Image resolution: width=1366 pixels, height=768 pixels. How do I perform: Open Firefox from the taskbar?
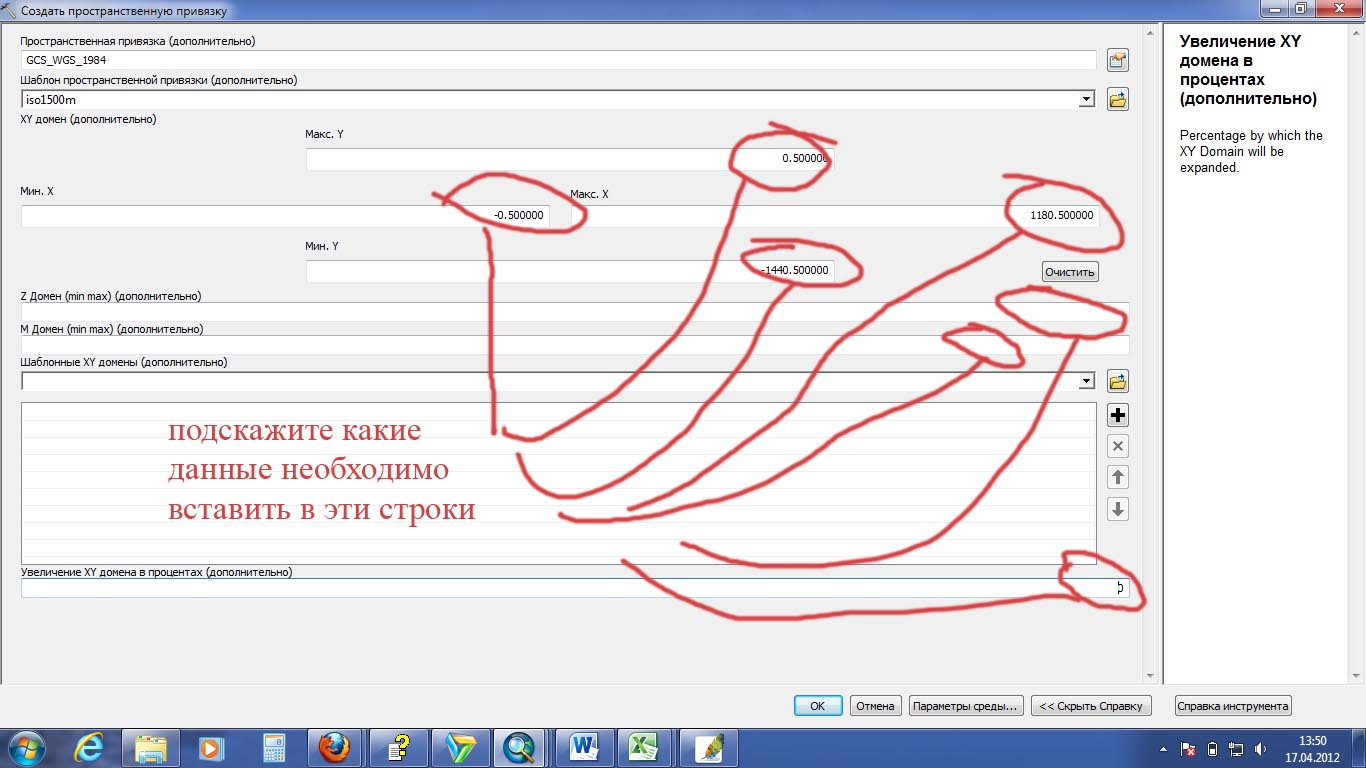pyautogui.click(x=334, y=747)
